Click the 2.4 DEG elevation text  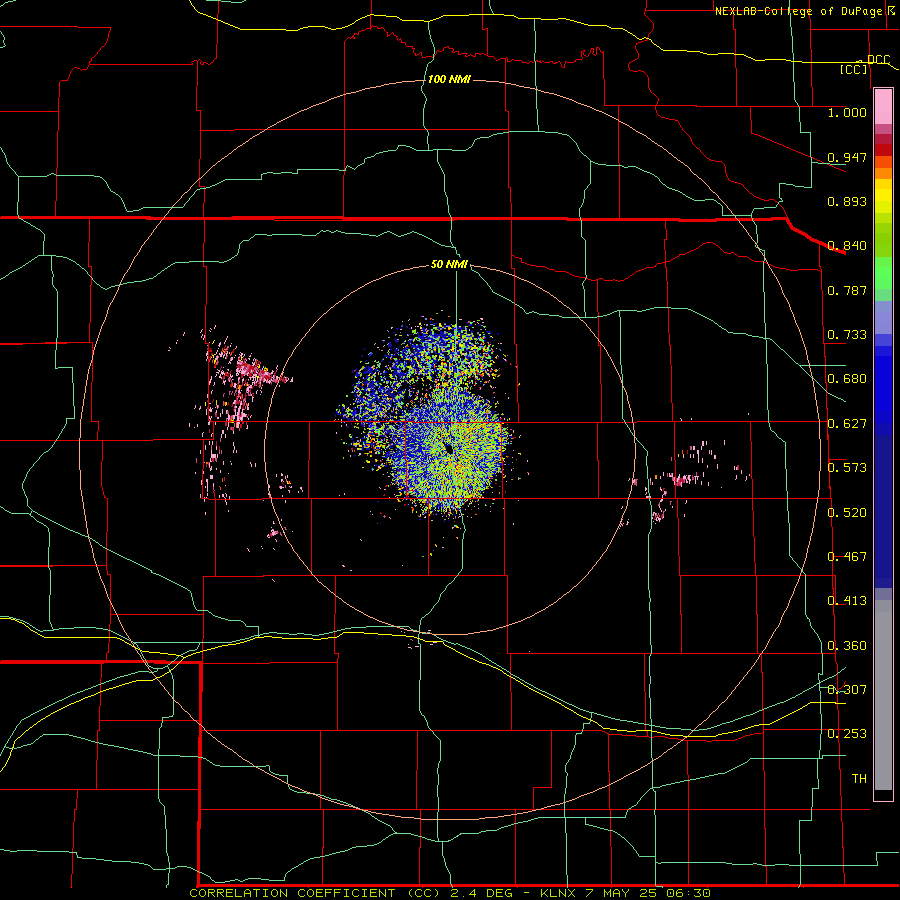483,893
